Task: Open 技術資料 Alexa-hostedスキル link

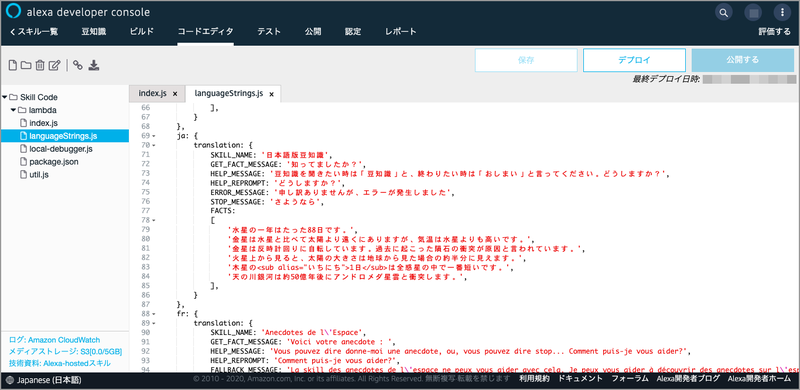Action: click(x=59, y=363)
